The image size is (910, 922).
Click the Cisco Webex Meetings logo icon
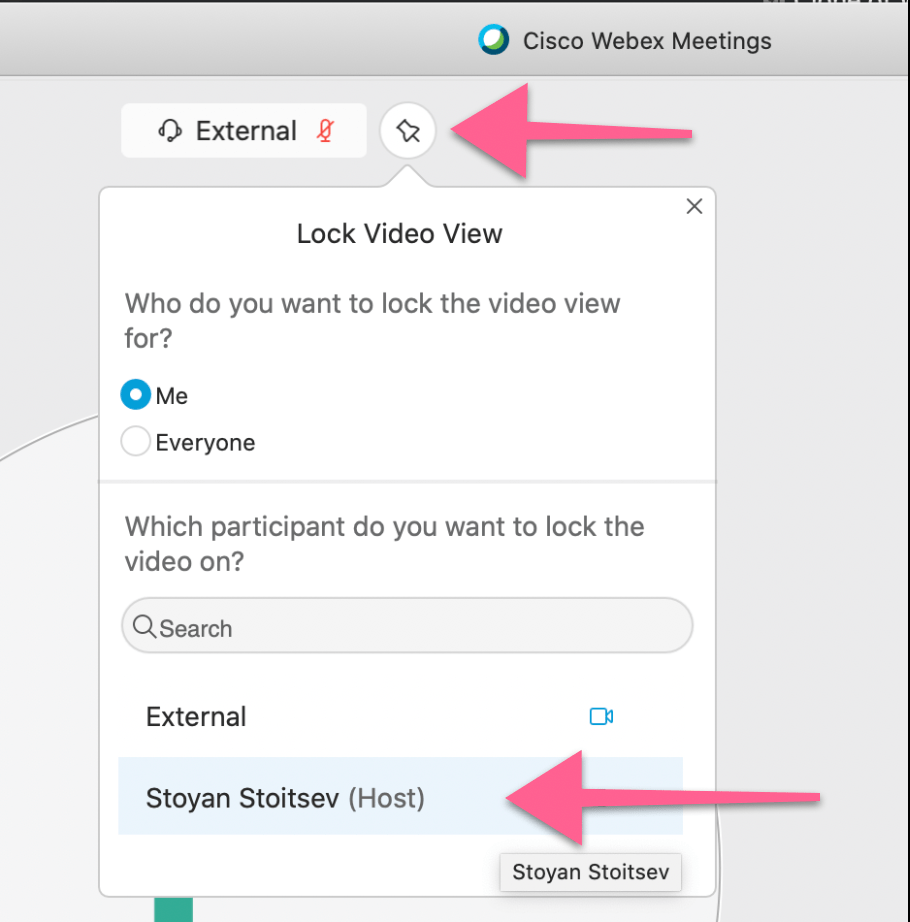pos(493,40)
